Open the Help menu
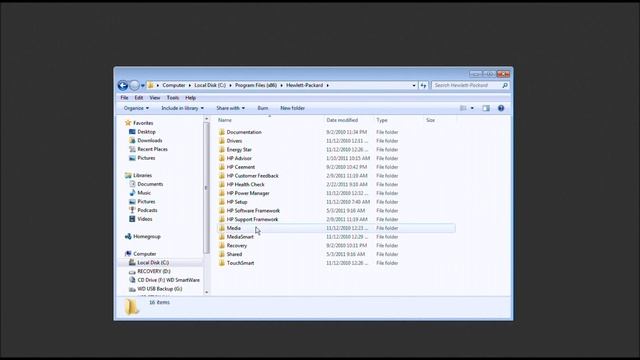Image resolution: width=640 pixels, height=360 pixels. coord(191,98)
